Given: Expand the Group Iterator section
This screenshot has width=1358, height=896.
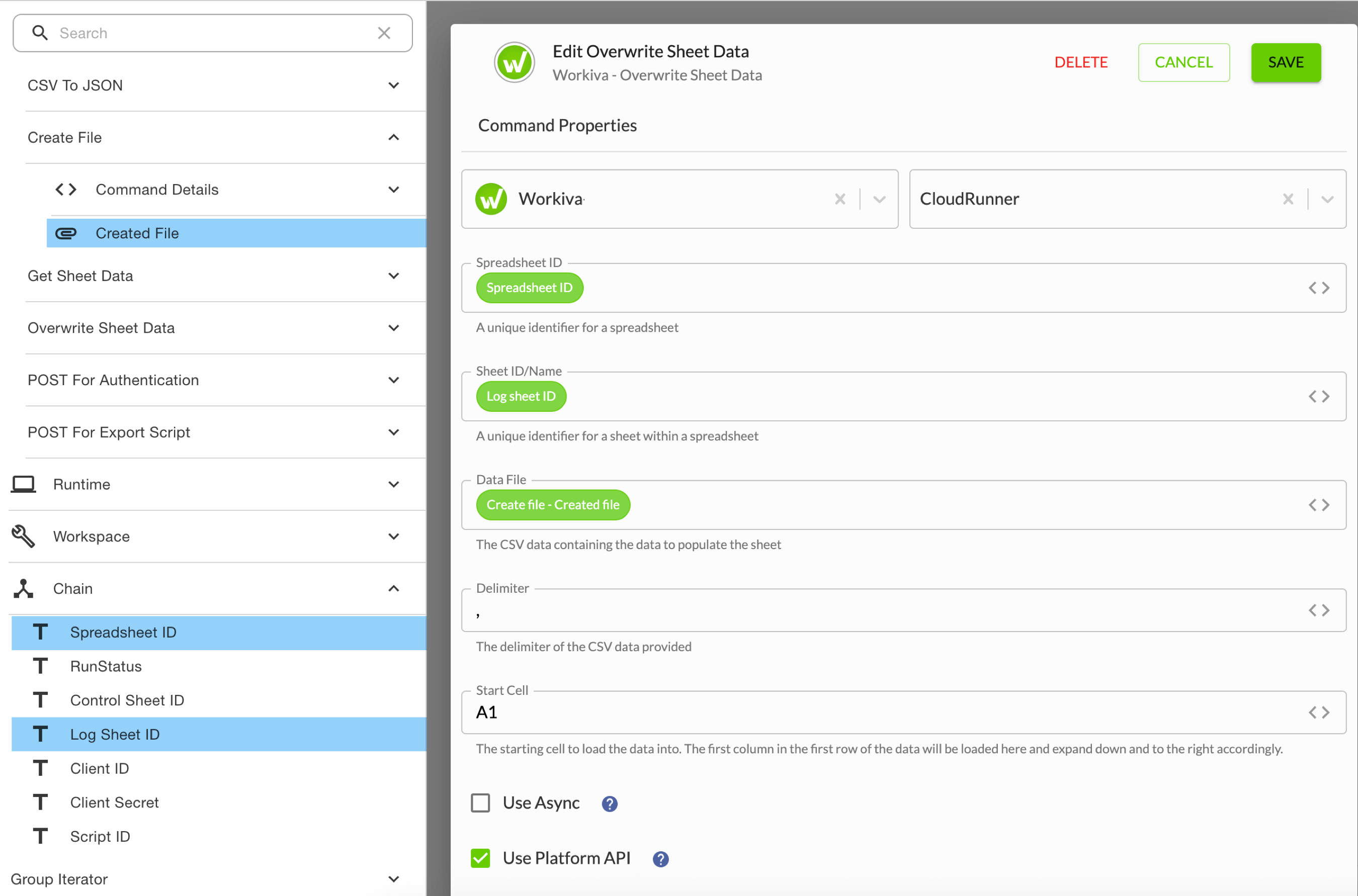Looking at the screenshot, I should pos(393,879).
